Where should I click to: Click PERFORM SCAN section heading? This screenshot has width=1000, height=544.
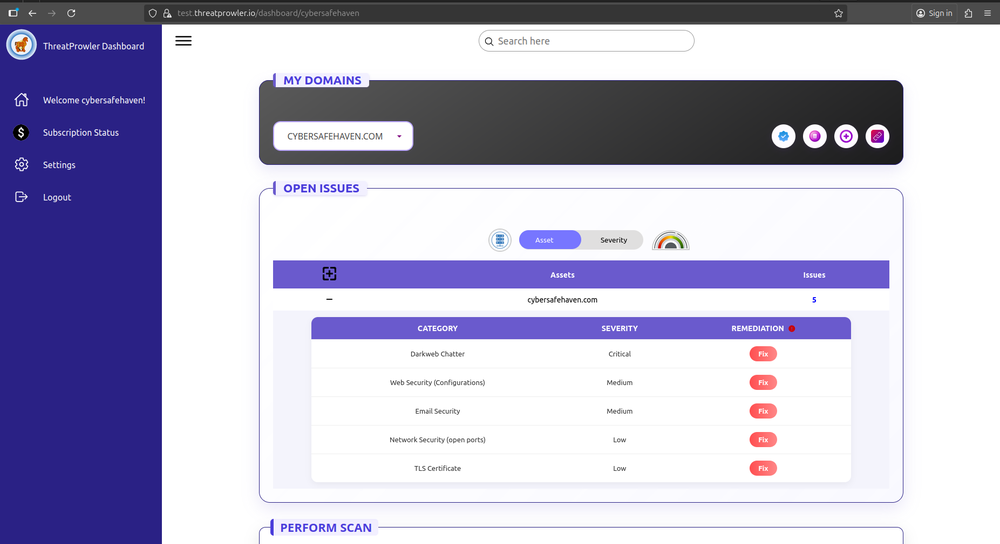[325, 528]
